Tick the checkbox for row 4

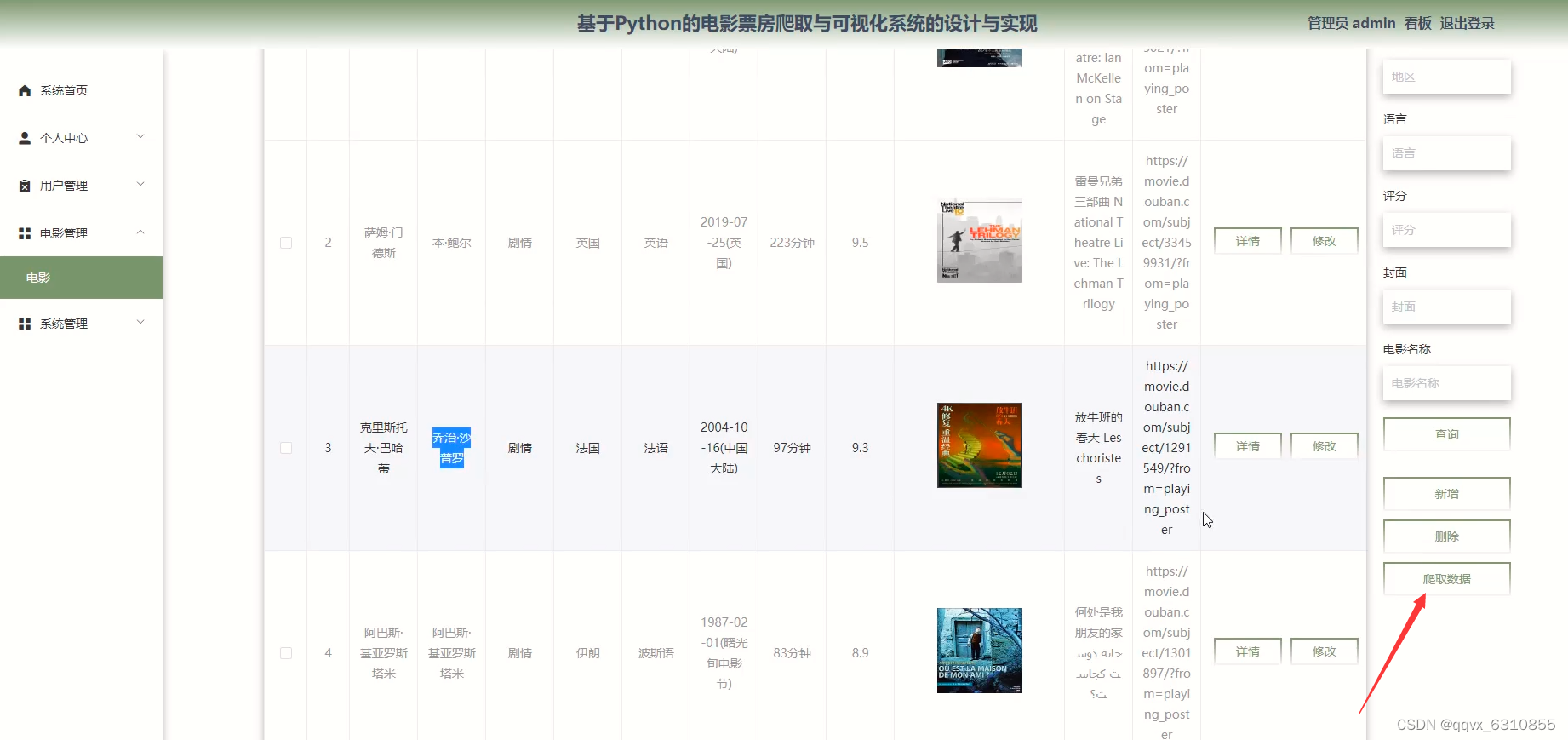286,653
